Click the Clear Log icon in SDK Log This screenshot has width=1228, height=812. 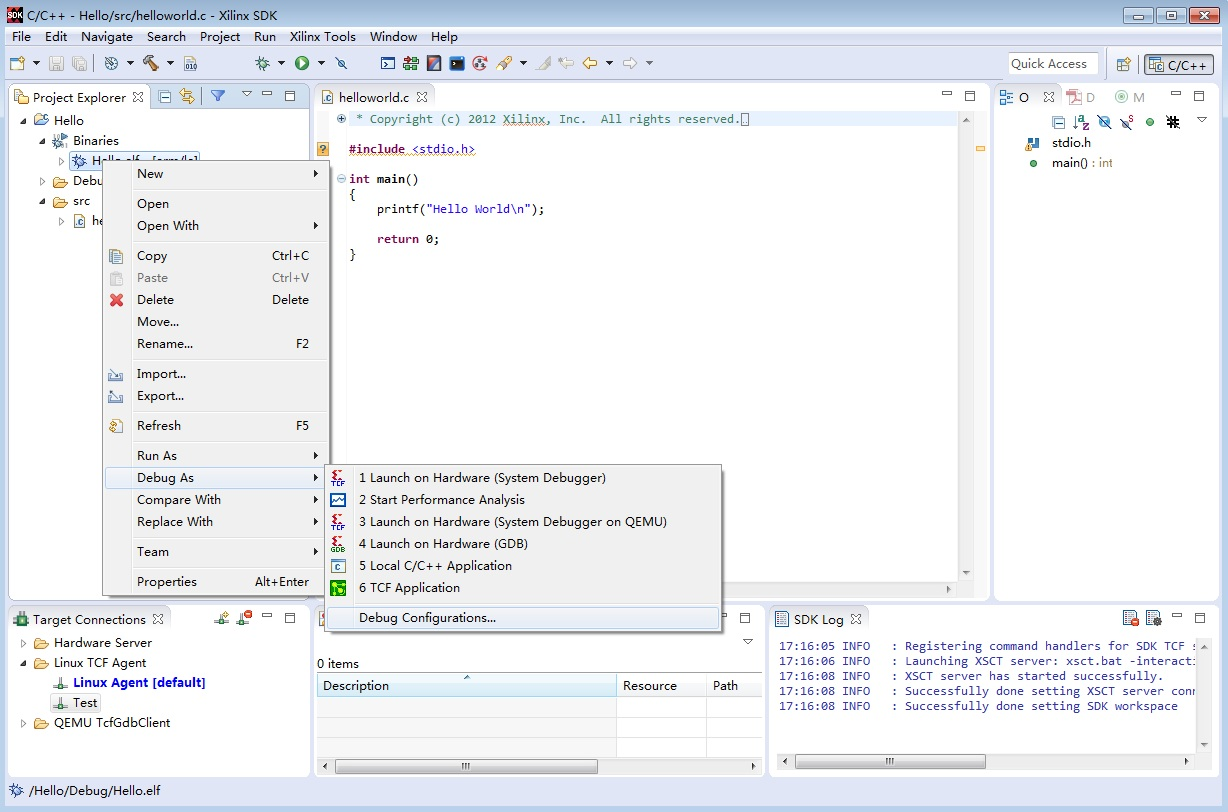(1130, 619)
